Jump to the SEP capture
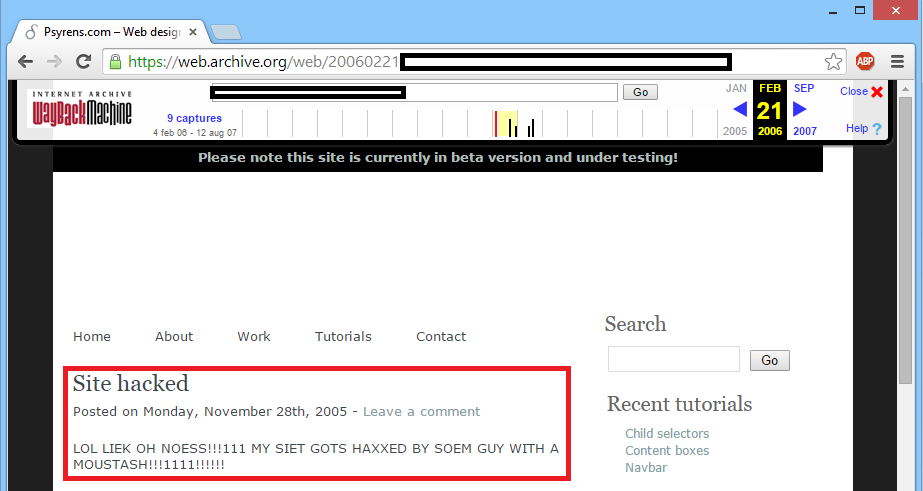This screenshot has height=491, width=923. (x=804, y=88)
